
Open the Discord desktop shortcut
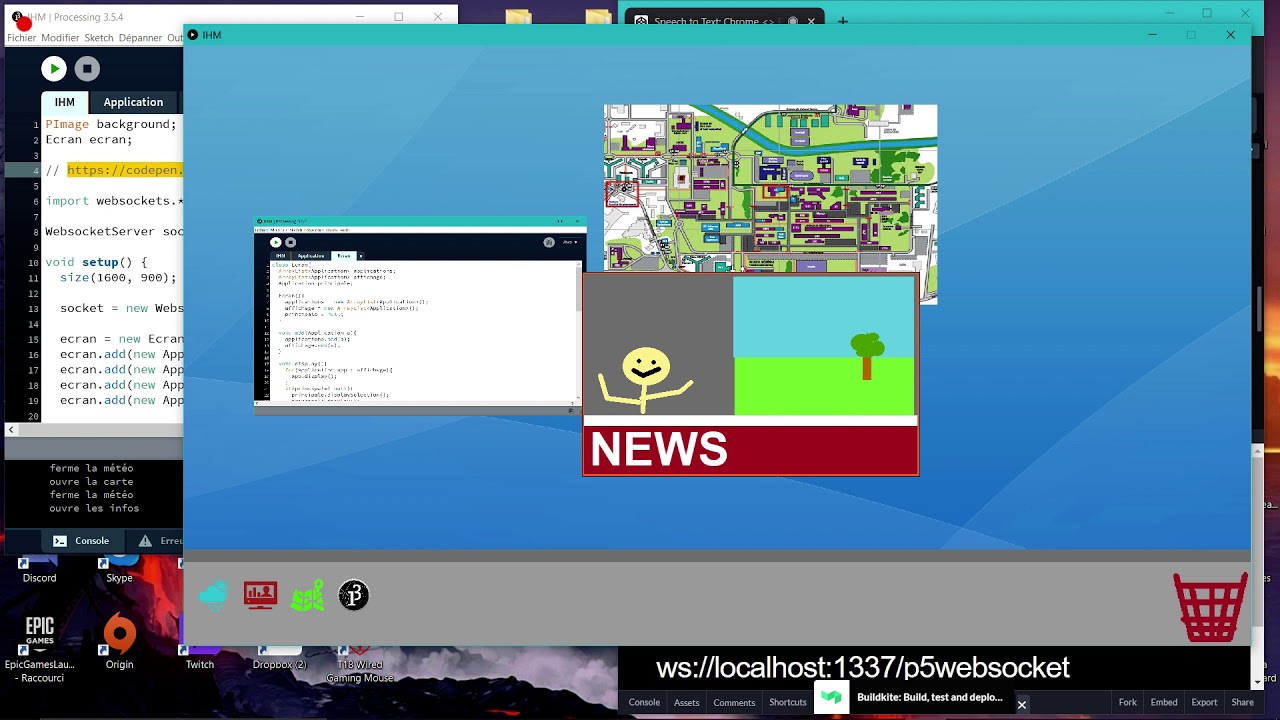point(40,570)
